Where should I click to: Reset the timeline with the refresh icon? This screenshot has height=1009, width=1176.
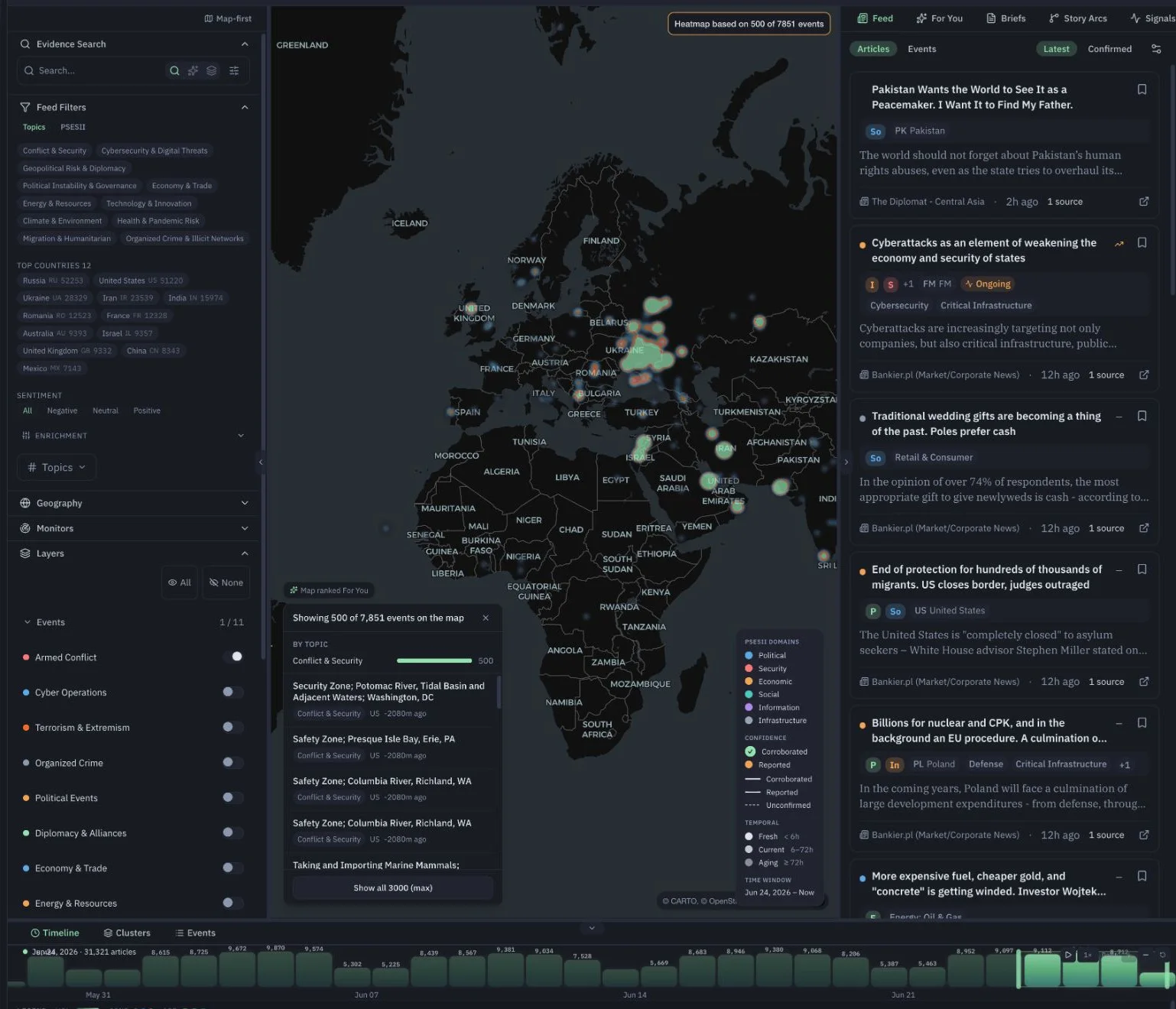coord(1162,955)
